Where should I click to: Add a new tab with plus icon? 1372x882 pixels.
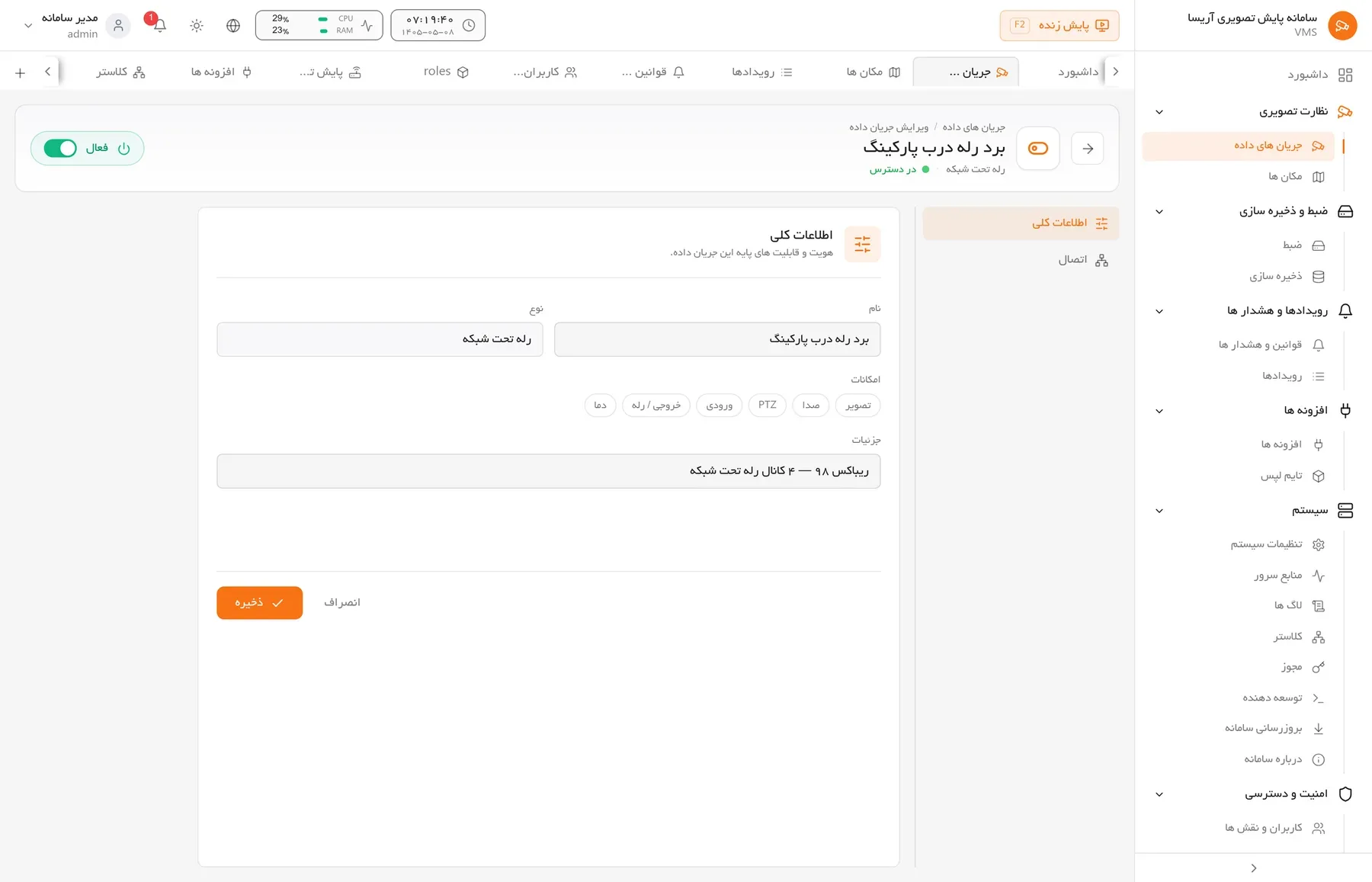(x=21, y=72)
